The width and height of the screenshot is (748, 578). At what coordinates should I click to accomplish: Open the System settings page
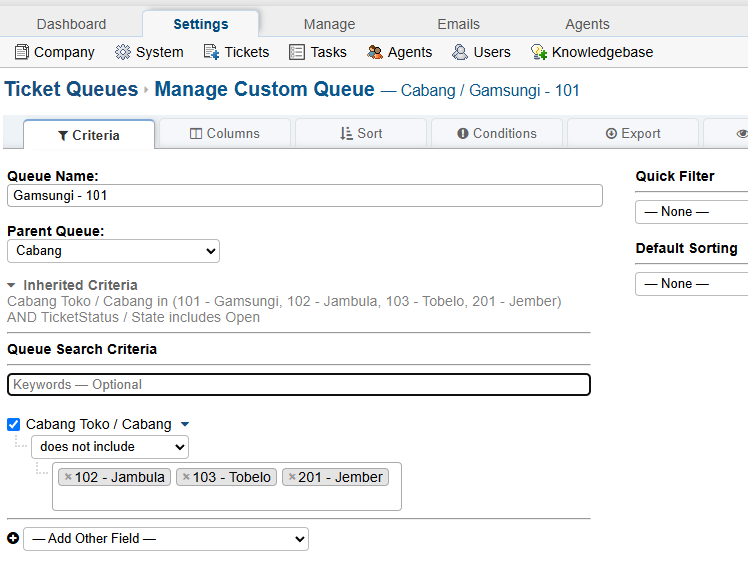[149, 52]
